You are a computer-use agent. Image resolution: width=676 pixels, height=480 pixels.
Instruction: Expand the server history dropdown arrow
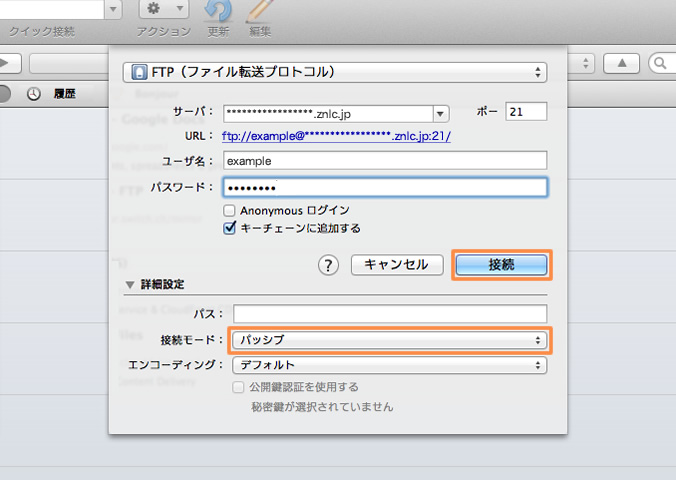coord(440,114)
